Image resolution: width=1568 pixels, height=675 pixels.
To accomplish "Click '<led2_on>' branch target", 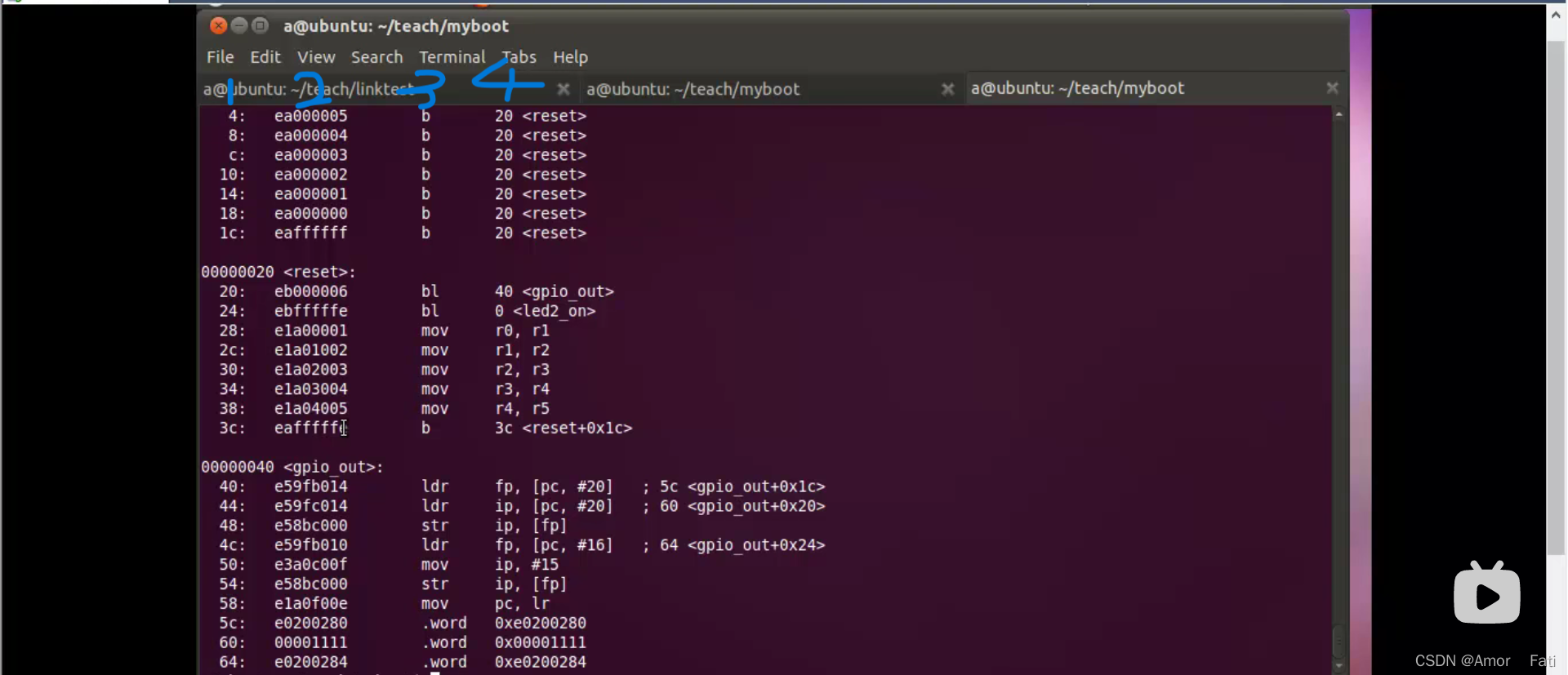I will click(x=554, y=311).
